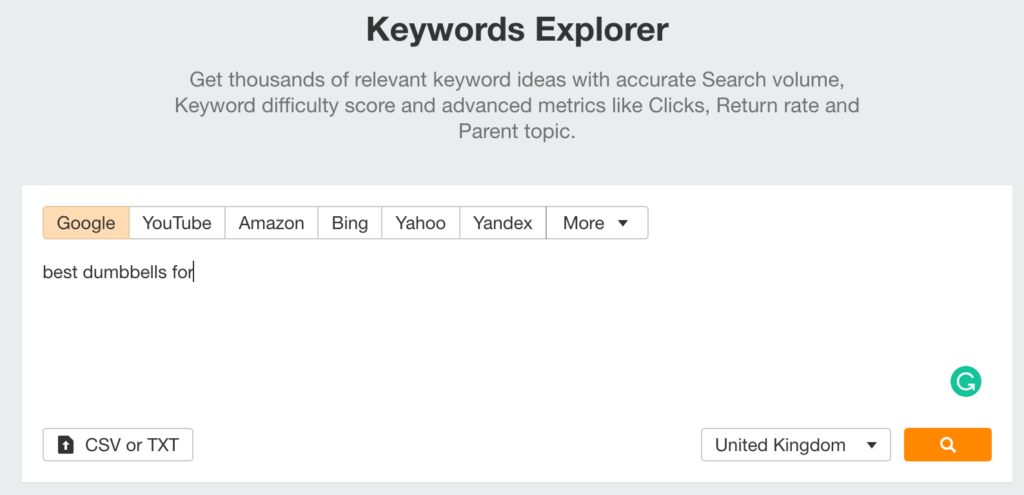Open the United Kingdom country dropdown
The width and height of the screenshot is (1024, 495).
click(795, 445)
